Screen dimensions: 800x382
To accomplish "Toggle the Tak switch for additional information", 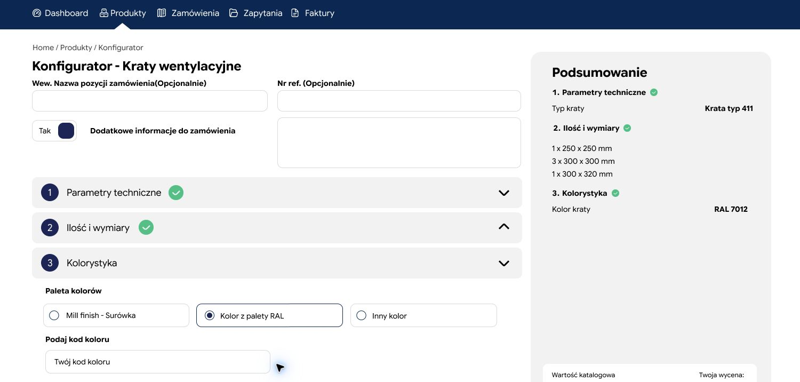I will click(x=55, y=131).
